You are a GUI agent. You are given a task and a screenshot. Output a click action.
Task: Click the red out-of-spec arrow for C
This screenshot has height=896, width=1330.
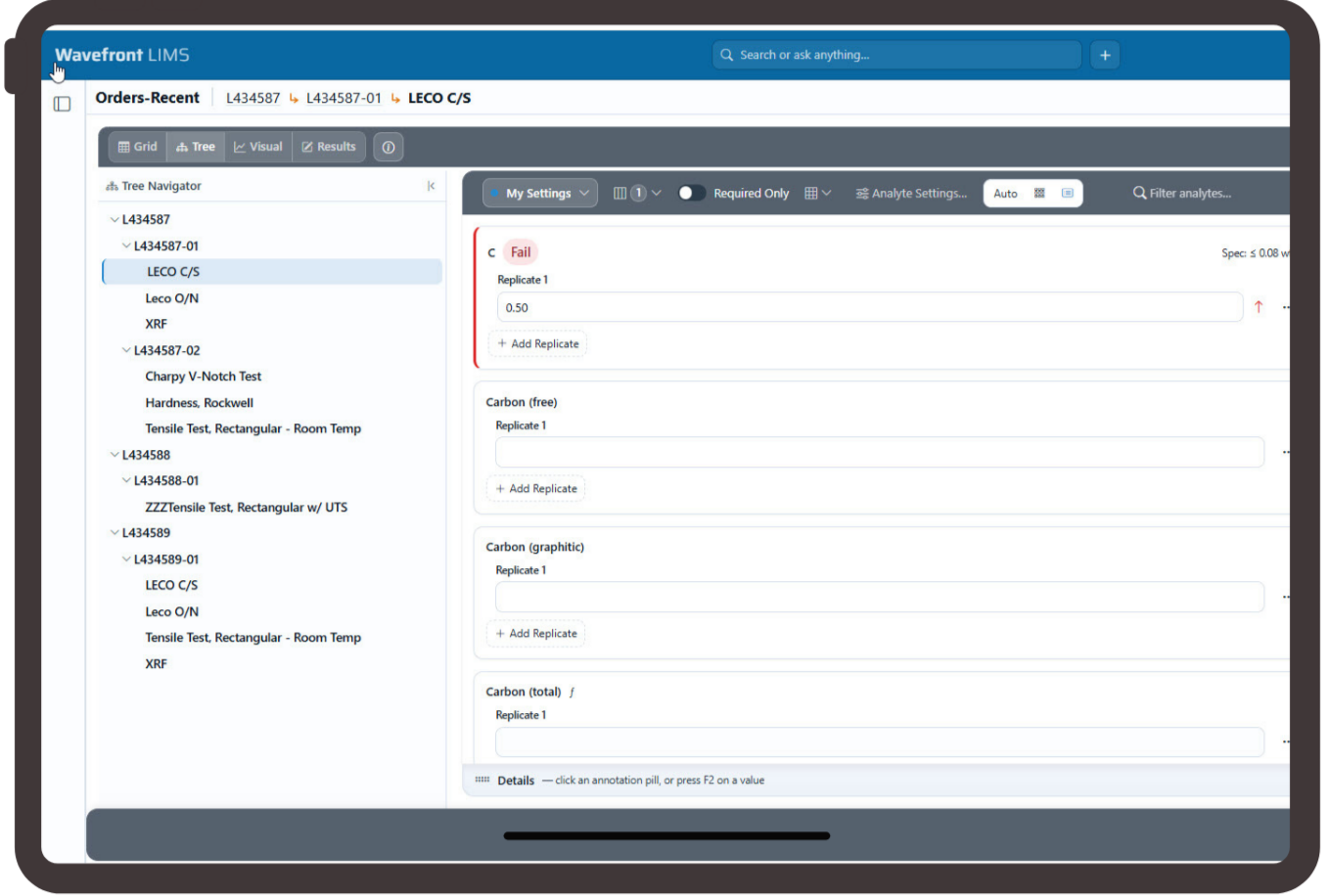(1259, 307)
